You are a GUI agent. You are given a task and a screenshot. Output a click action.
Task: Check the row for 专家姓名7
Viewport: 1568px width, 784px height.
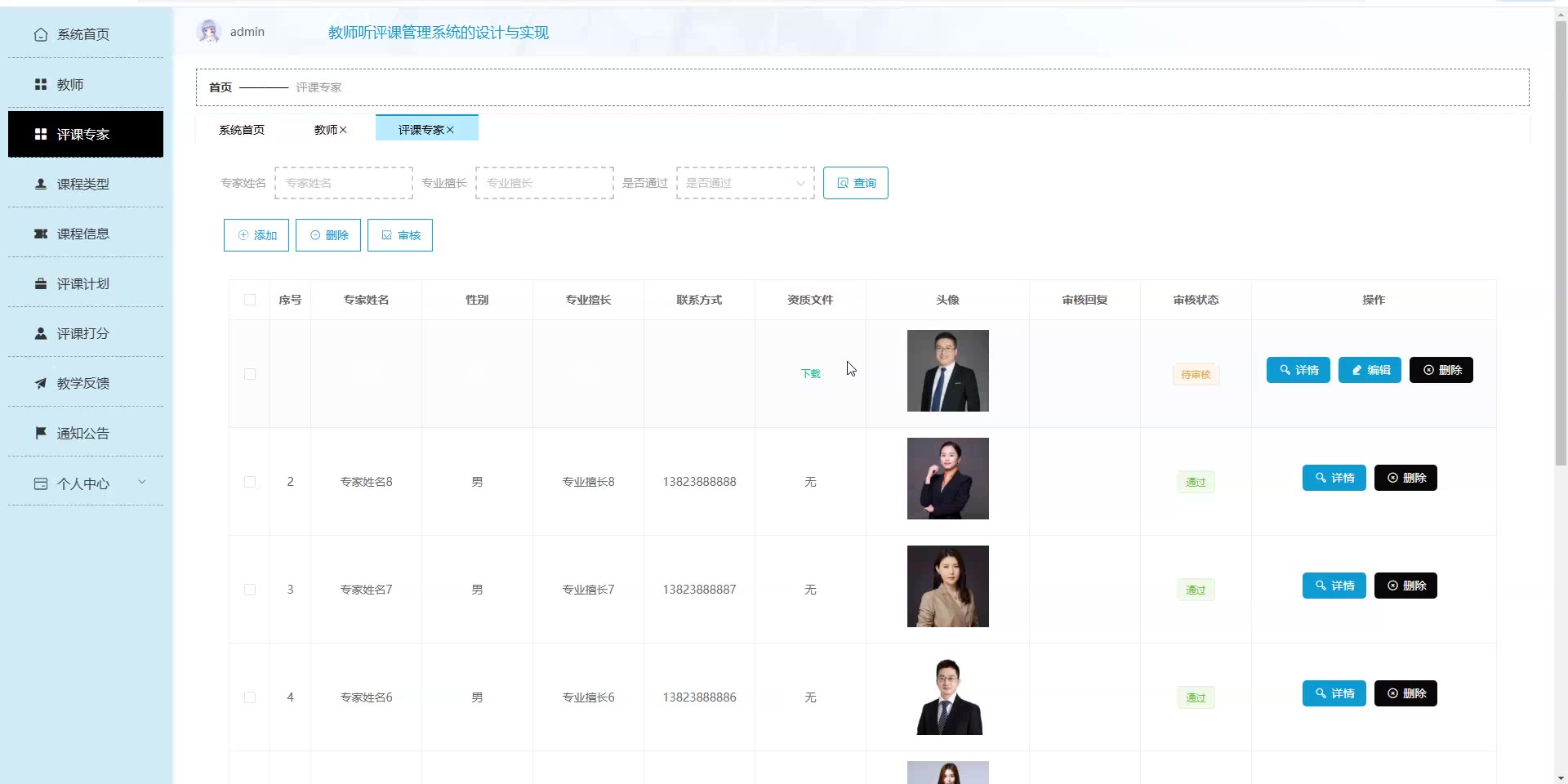[250, 590]
